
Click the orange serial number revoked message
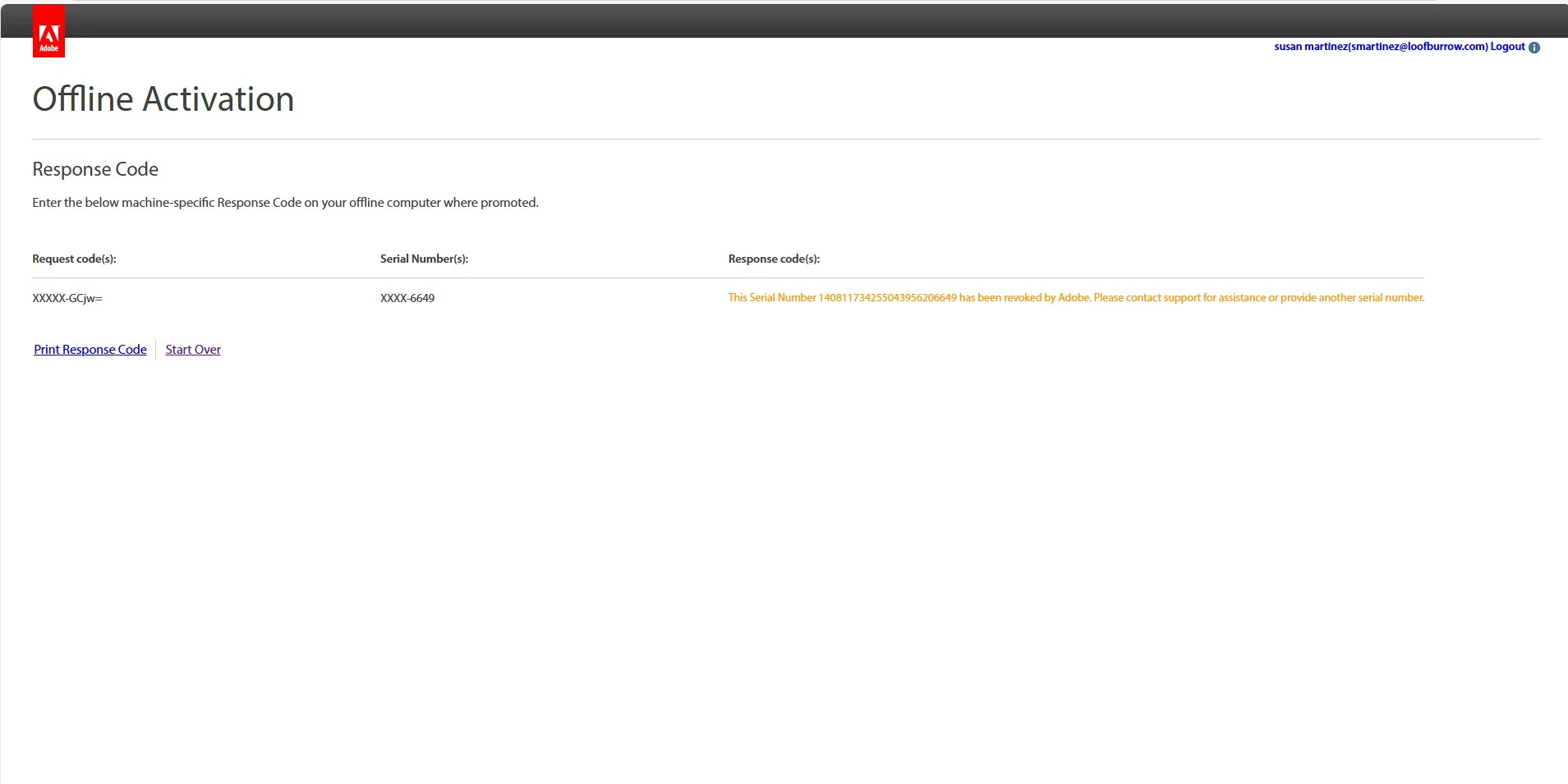click(1076, 298)
